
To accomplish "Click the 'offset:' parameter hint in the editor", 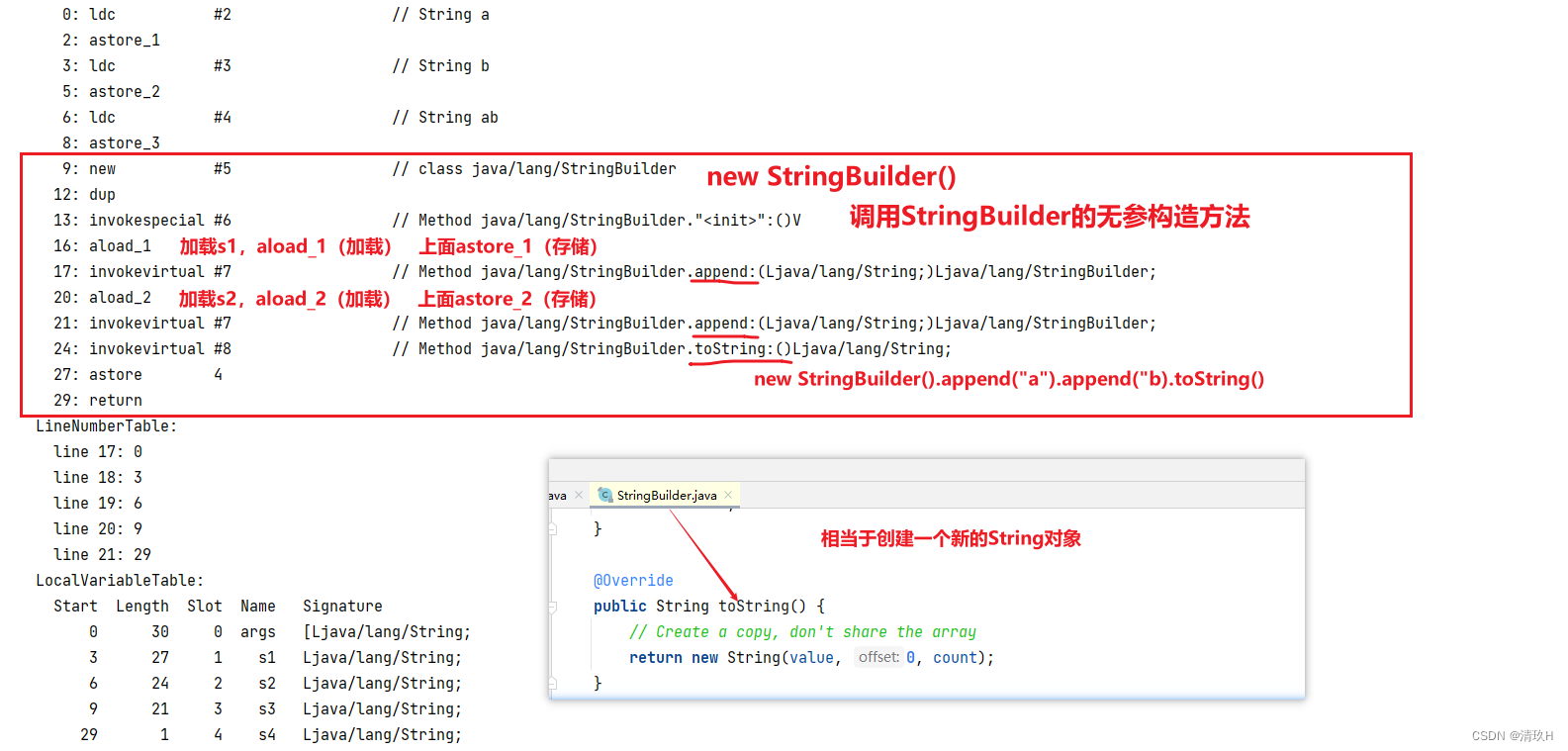I will [878, 658].
